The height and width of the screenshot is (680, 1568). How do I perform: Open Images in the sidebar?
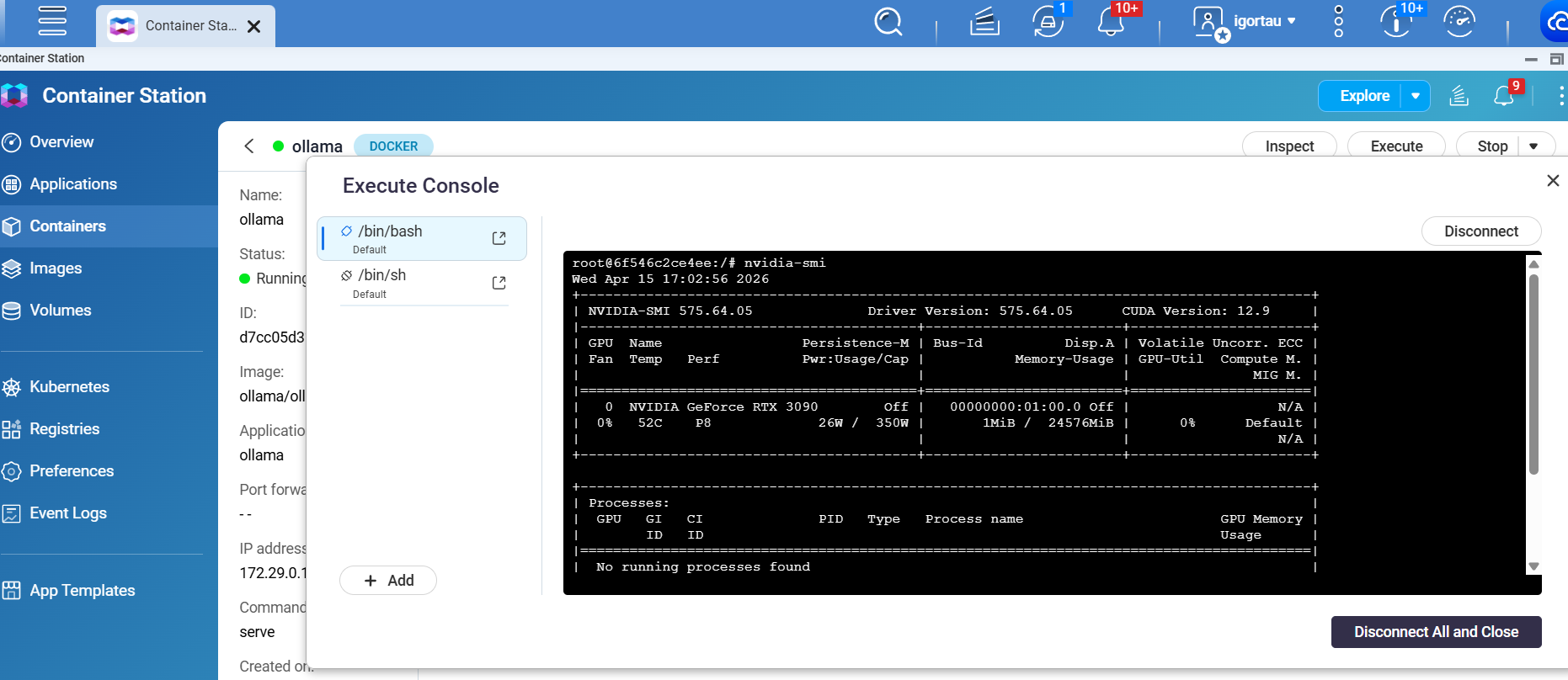(x=56, y=268)
